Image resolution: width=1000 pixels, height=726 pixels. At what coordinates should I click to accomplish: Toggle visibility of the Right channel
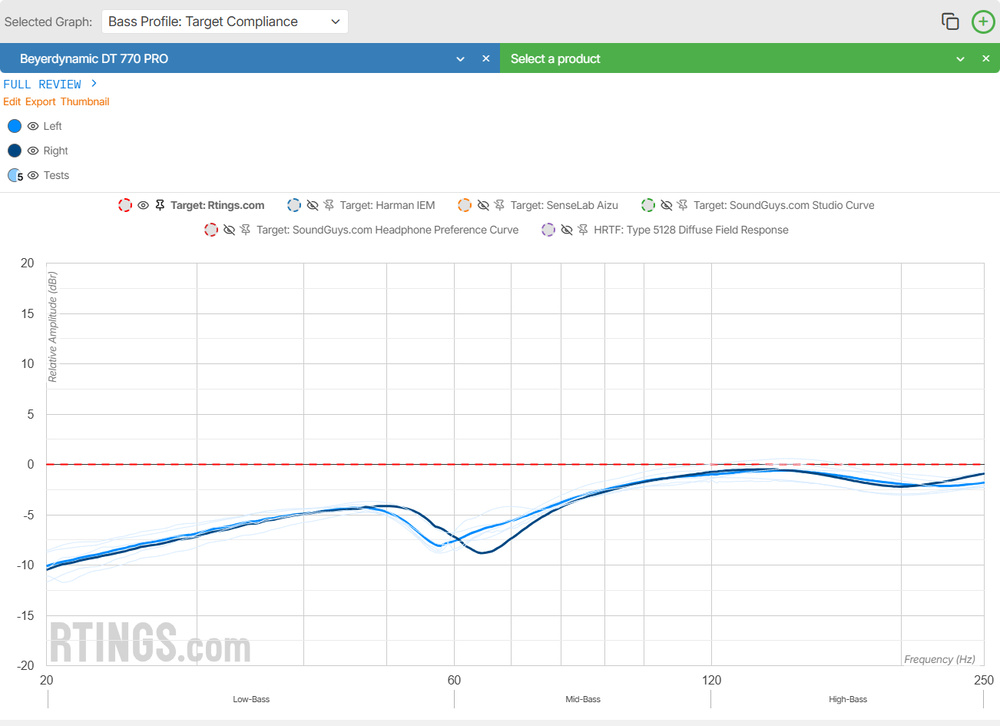click(33, 151)
